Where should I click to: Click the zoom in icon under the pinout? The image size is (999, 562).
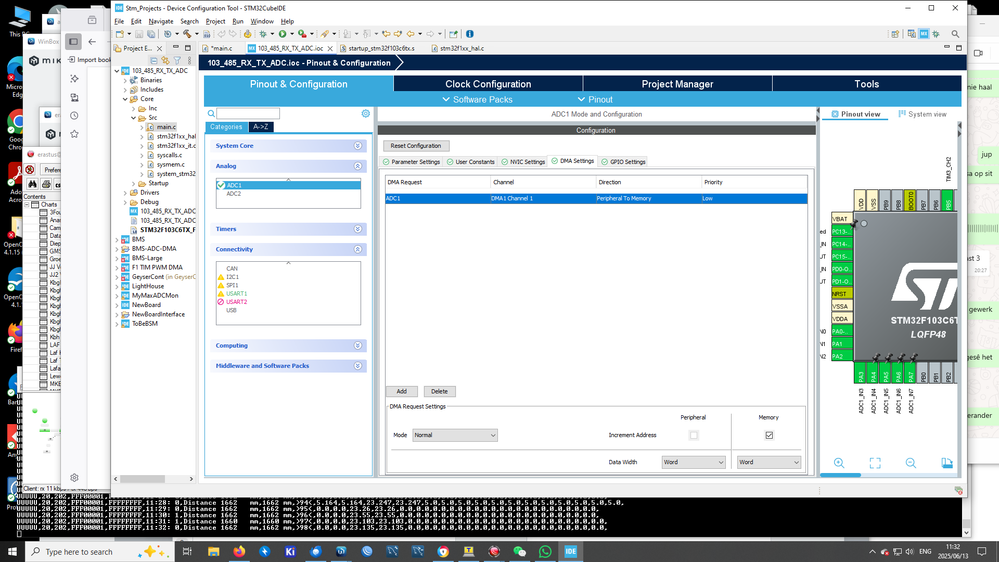839,463
